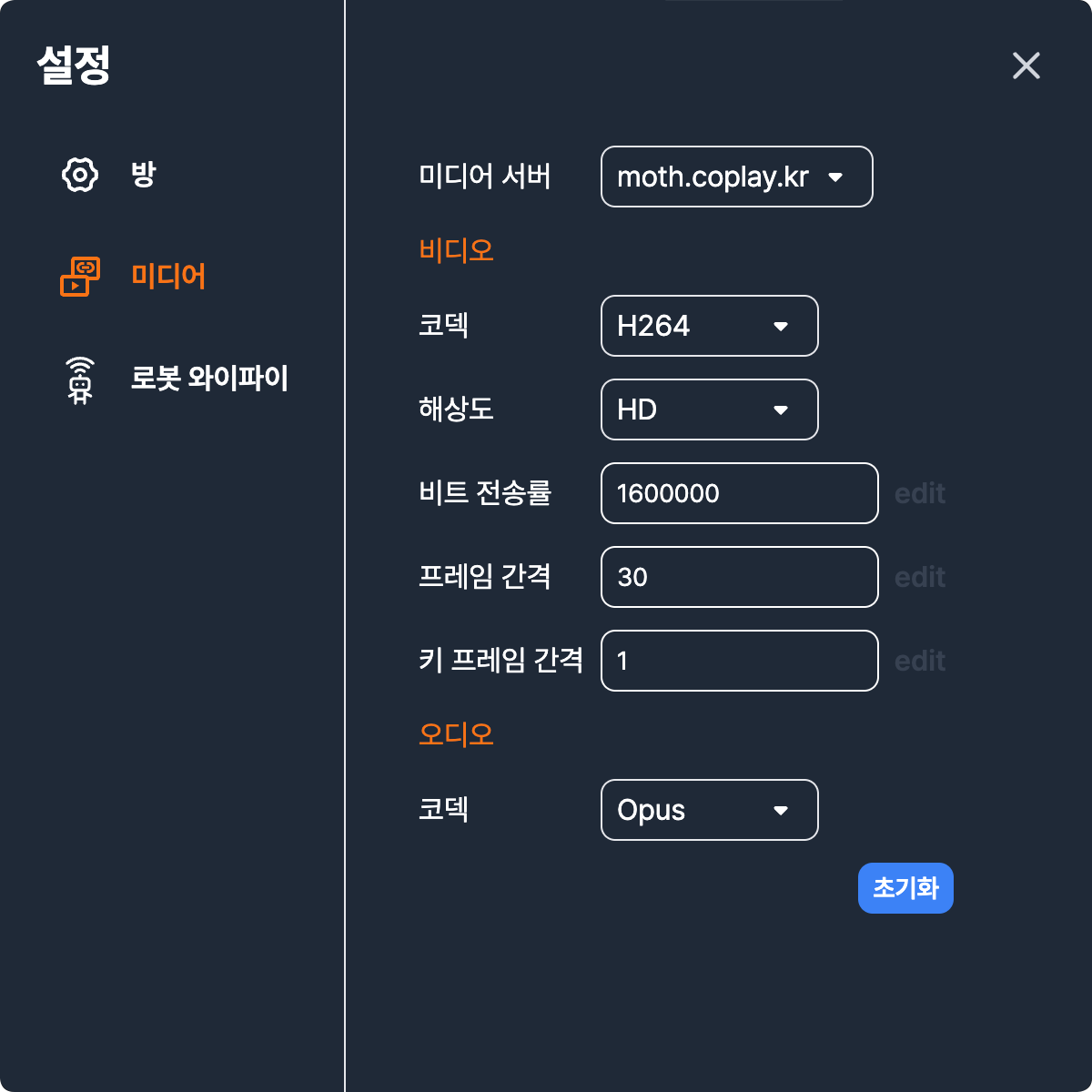Click the robot wifi icon
Image resolution: width=1092 pixels, height=1092 pixels.
click(80, 380)
